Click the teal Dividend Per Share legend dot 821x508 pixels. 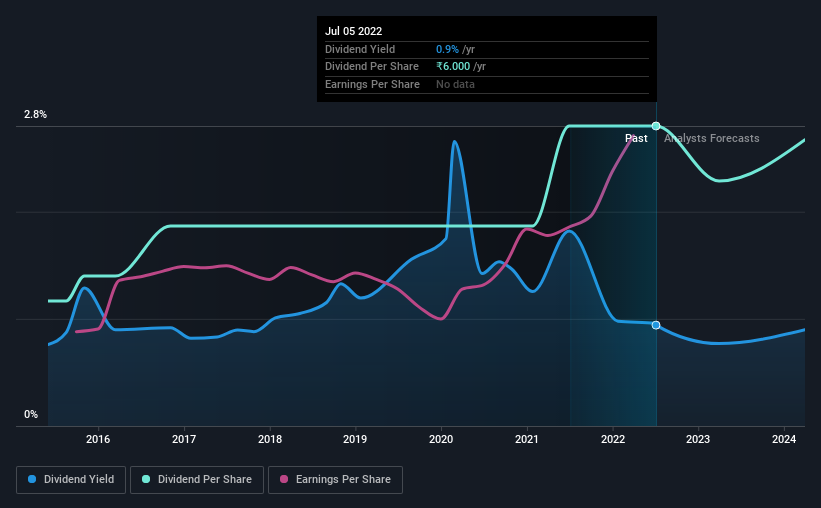(146, 479)
